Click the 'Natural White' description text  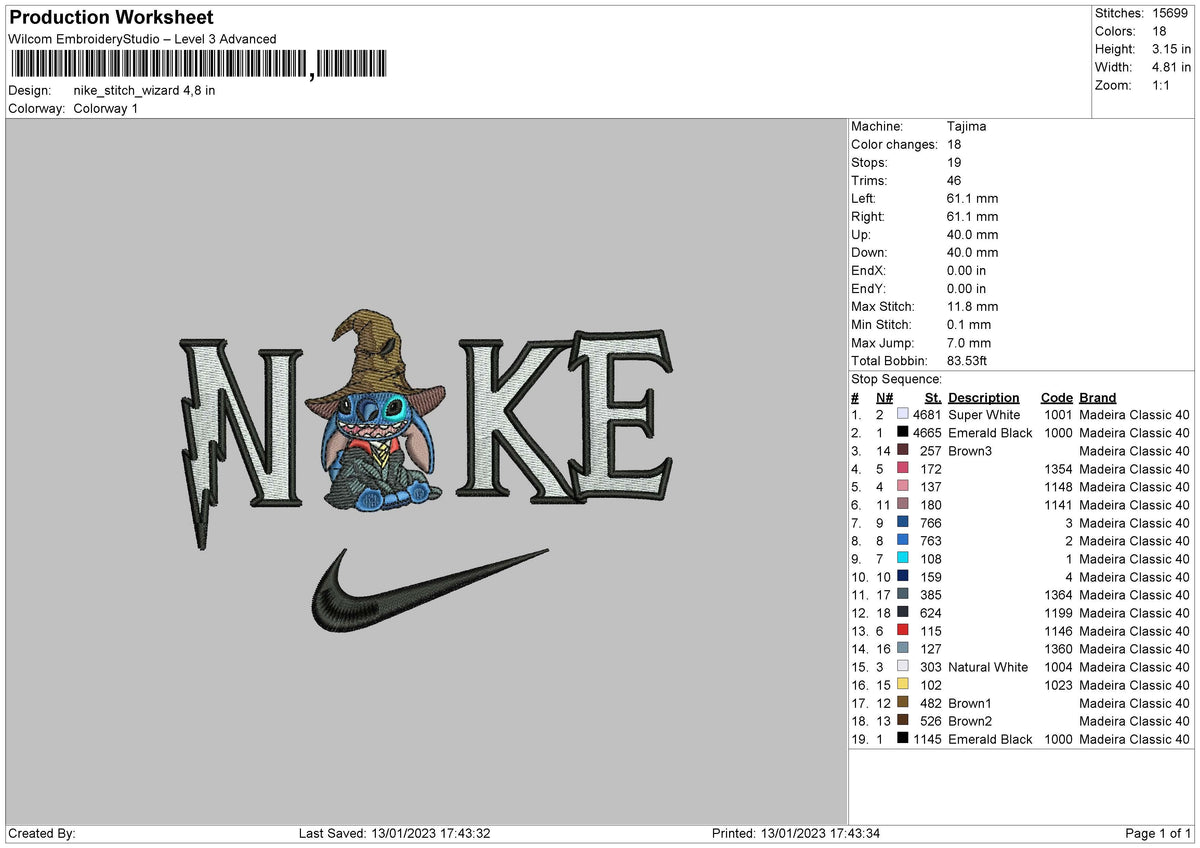[x=988, y=666]
